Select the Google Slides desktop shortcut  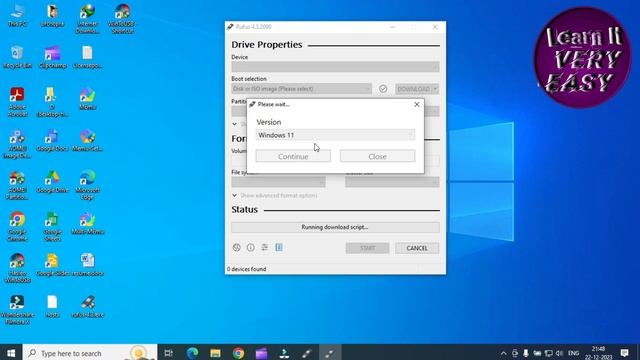(52, 265)
